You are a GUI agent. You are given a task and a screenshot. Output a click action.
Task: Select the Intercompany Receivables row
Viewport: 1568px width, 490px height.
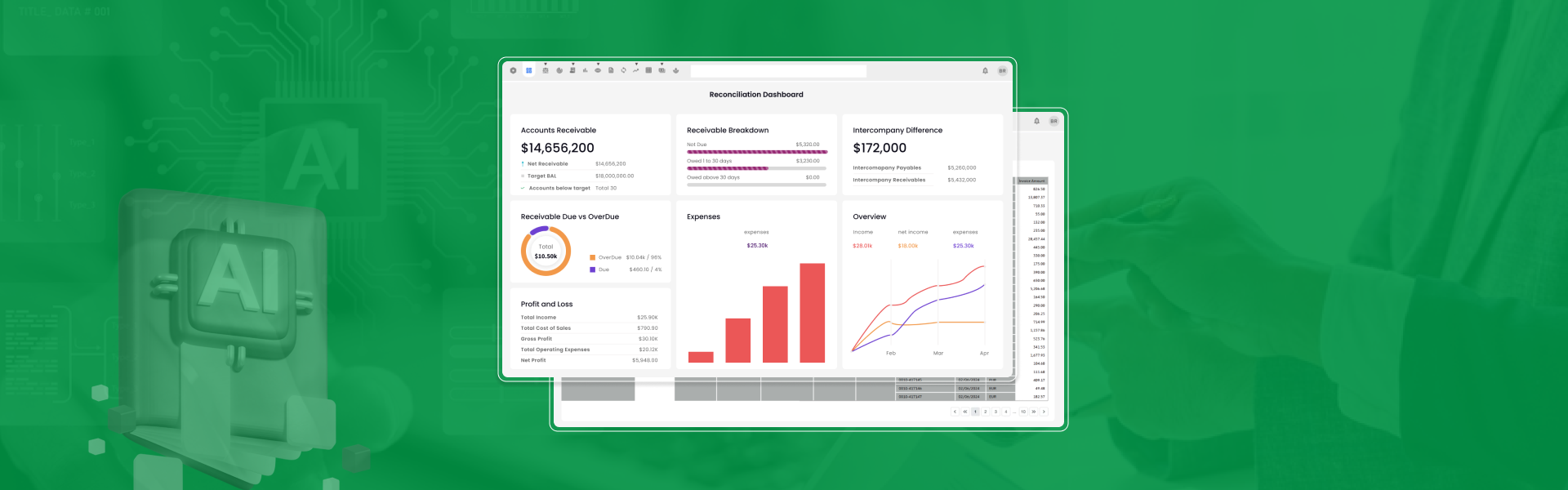click(x=915, y=180)
